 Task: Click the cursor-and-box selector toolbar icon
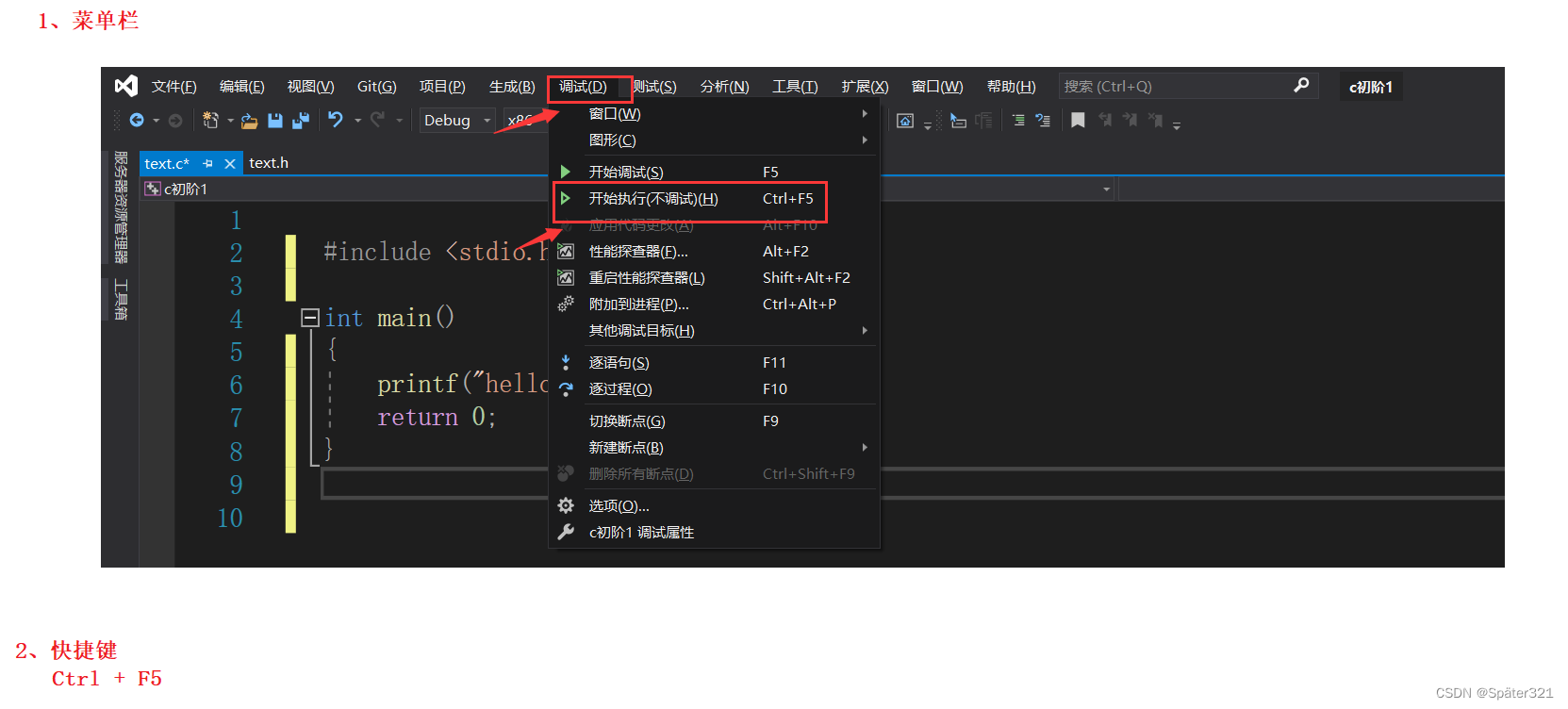[x=958, y=121]
